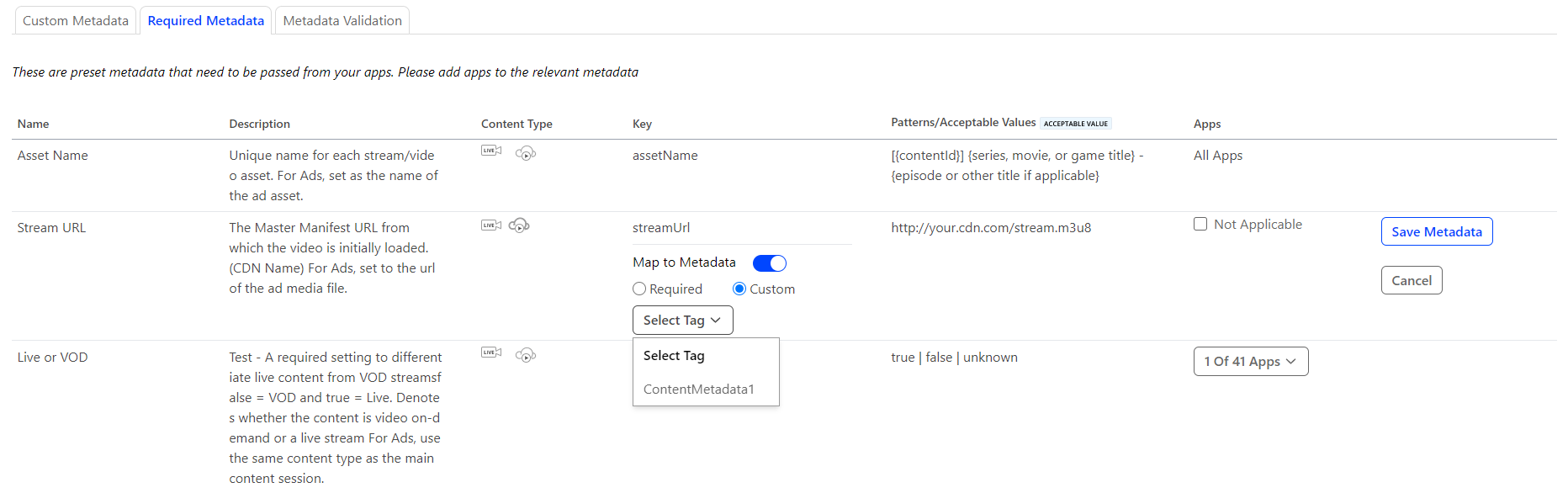Click the Required Metadata tab

click(x=205, y=20)
